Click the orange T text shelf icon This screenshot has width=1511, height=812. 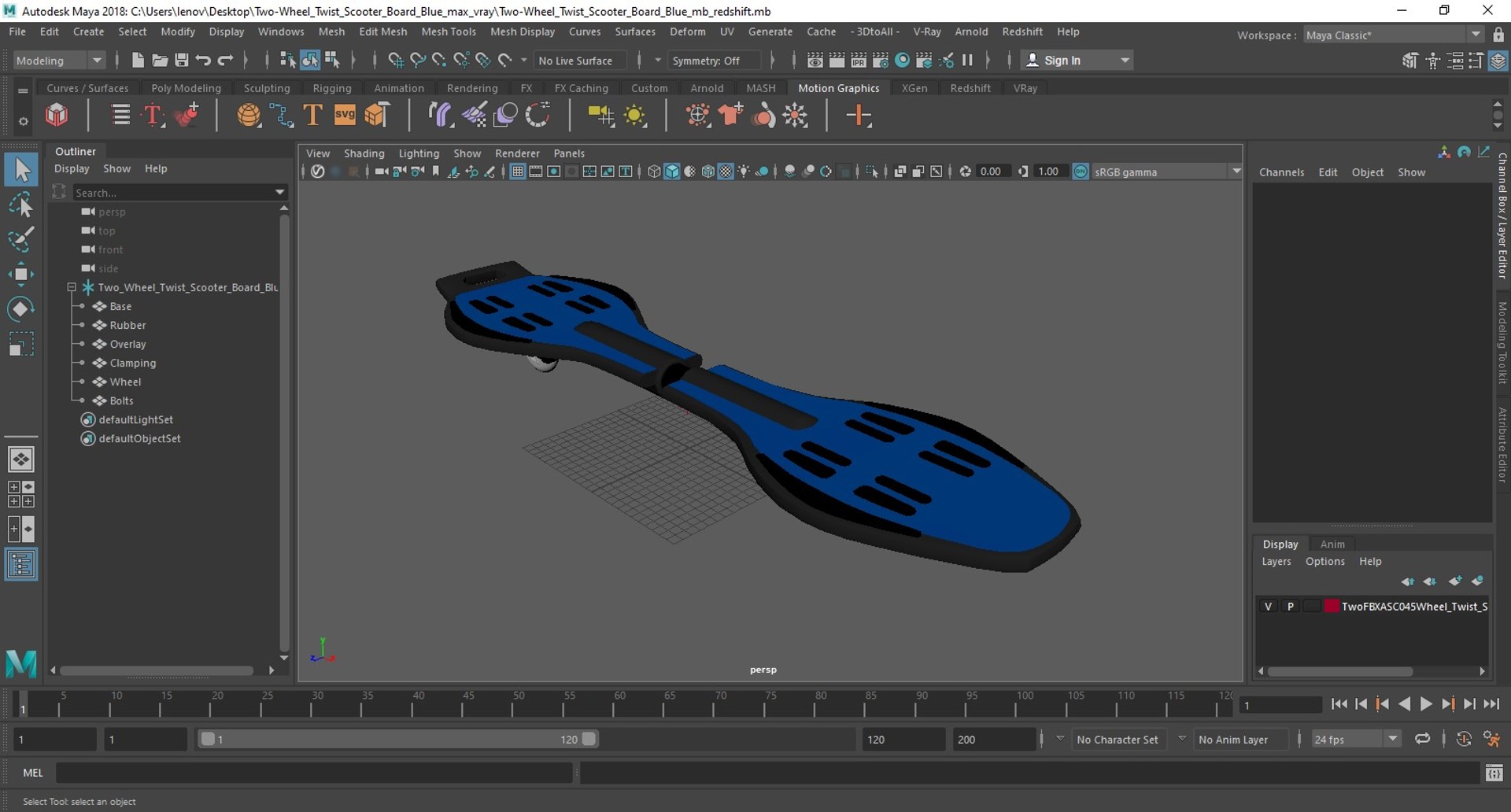pyautogui.click(x=312, y=116)
